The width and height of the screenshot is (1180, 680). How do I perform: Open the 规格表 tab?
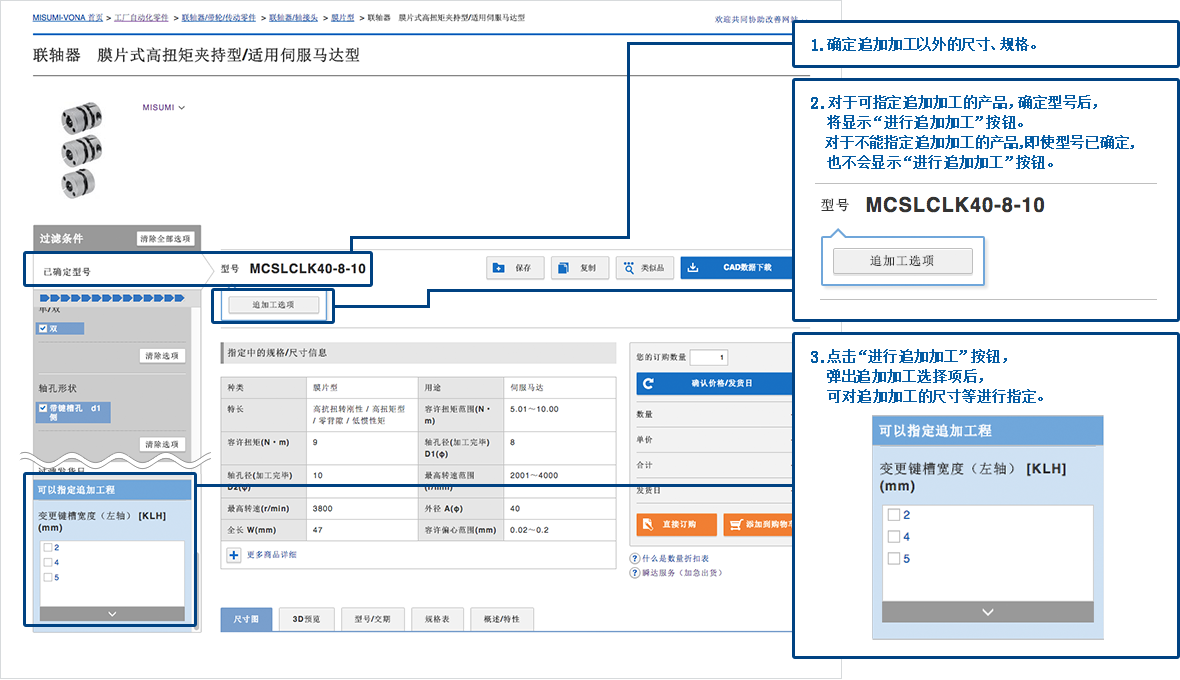tap(437, 619)
